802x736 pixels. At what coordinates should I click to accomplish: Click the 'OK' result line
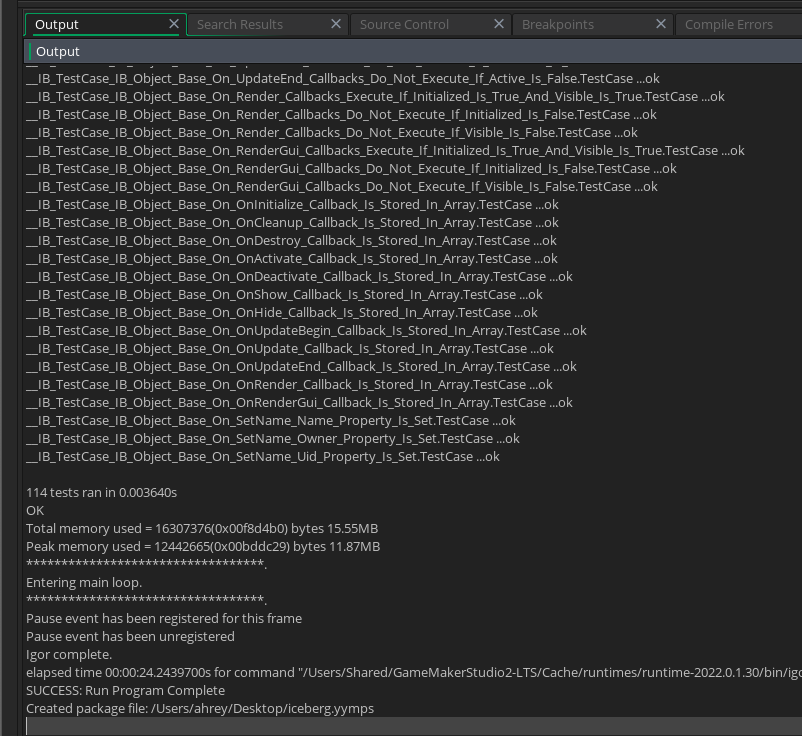click(x=35, y=510)
